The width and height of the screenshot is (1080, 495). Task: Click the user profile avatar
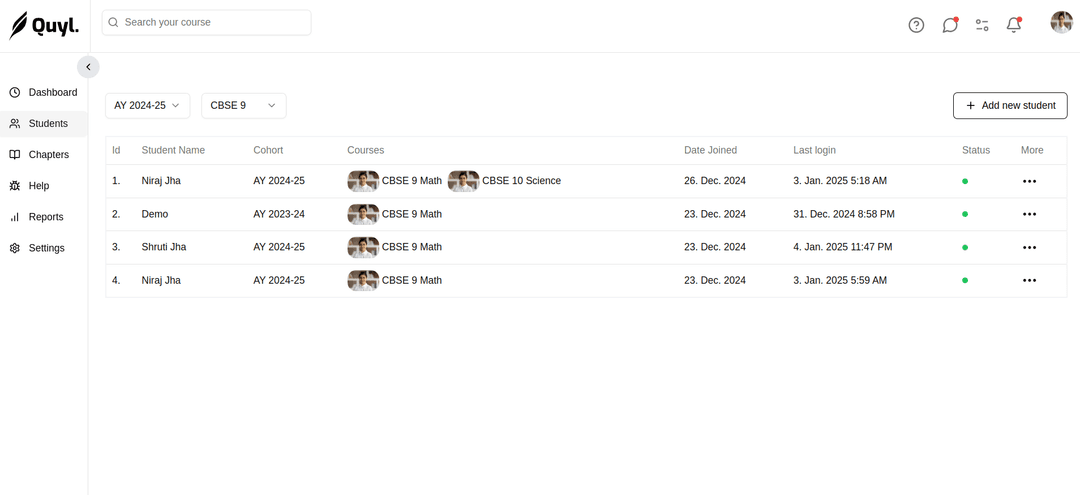1061,22
